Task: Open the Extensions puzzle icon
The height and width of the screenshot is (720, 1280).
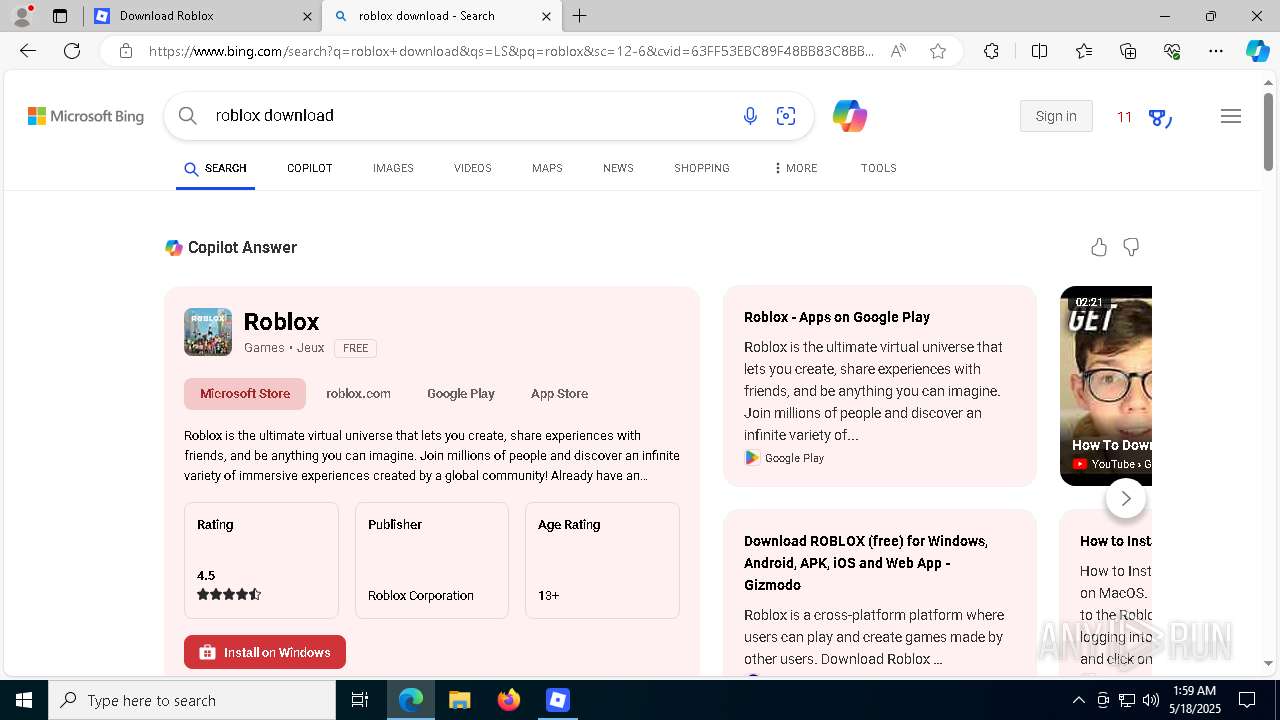Action: tap(991, 51)
